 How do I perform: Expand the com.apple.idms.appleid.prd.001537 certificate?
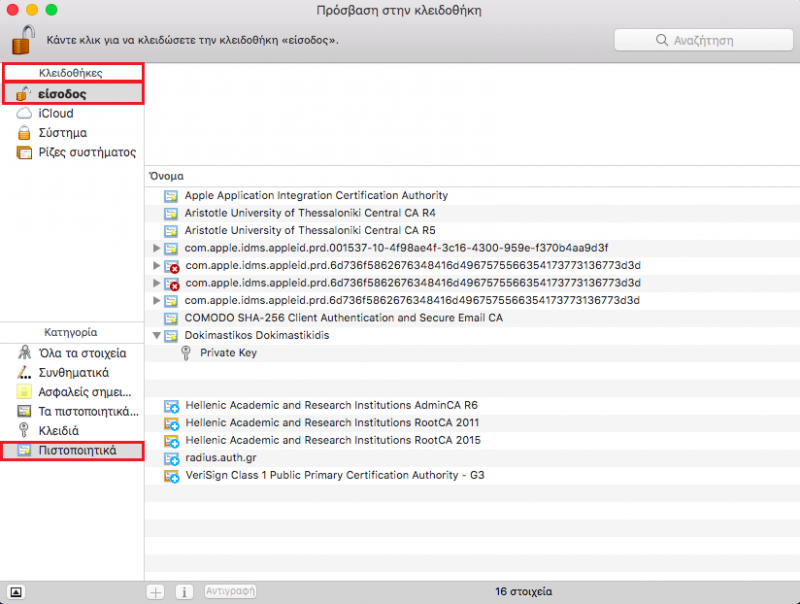(x=157, y=248)
